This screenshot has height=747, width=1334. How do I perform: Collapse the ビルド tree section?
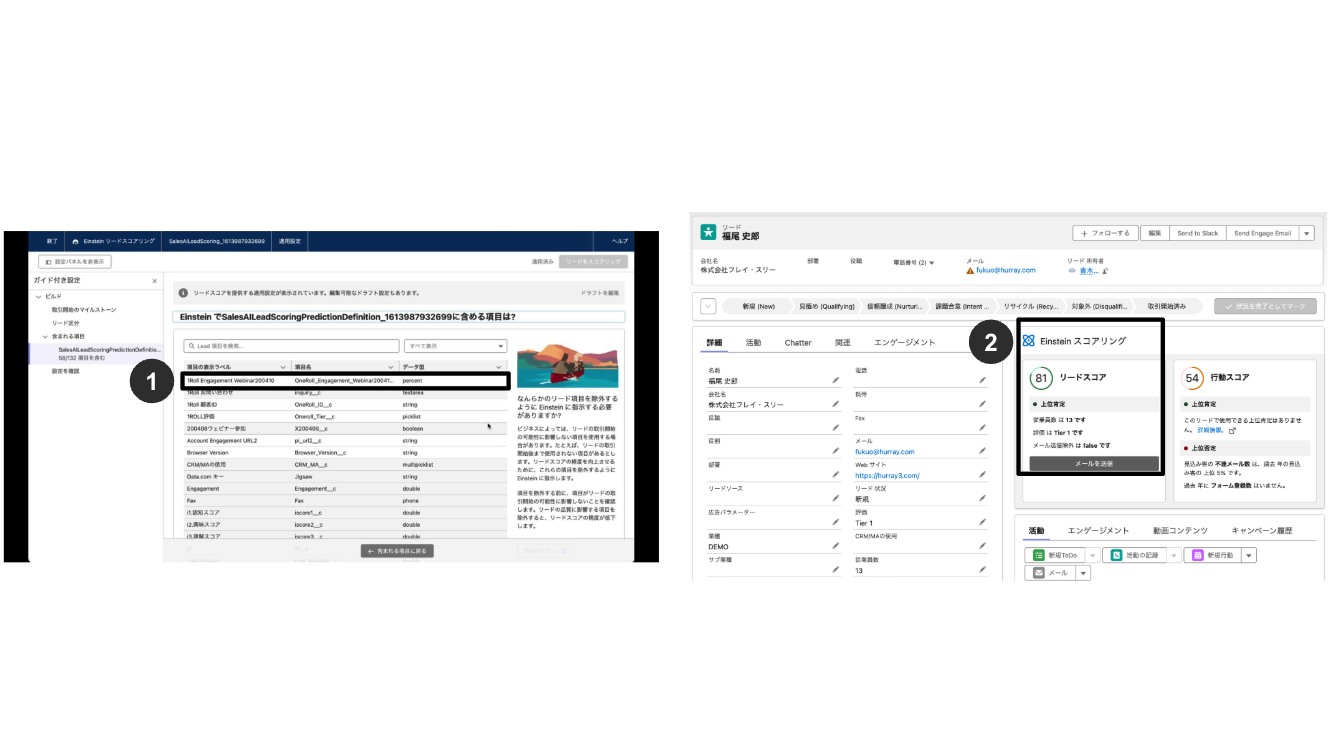(x=38, y=297)
